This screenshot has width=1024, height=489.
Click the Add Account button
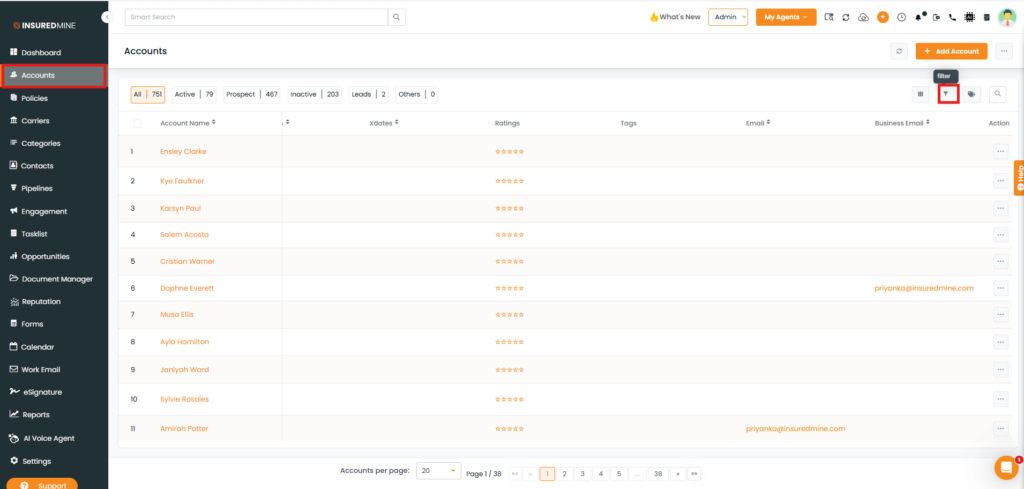[952, 51]
